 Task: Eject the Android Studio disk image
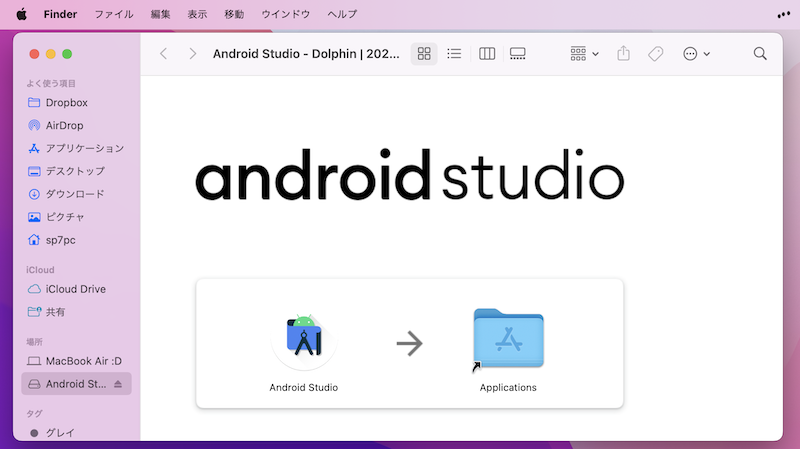(118, 384)
